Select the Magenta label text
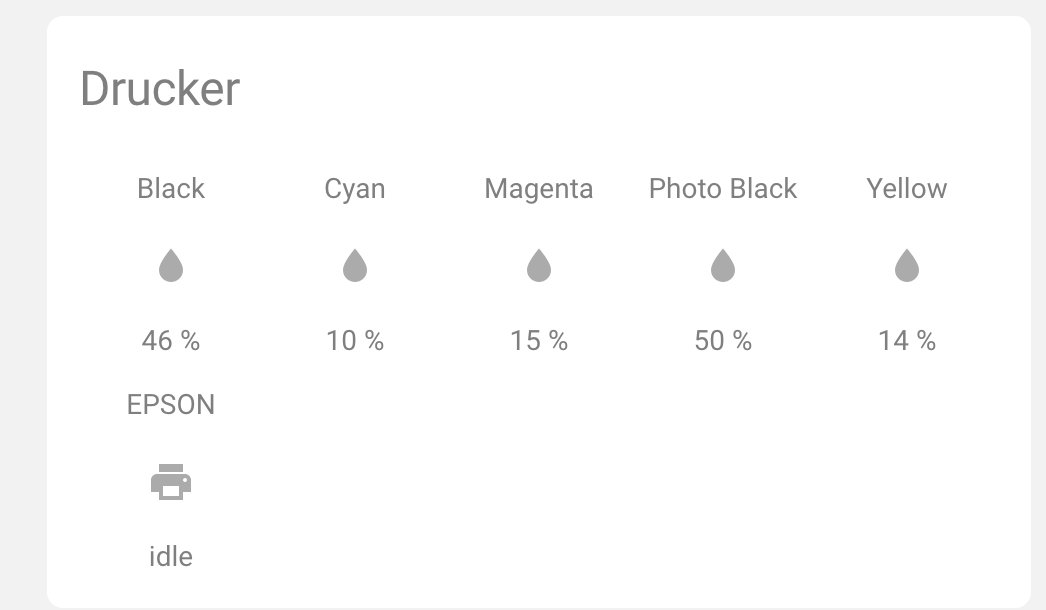Screen dimensions: 1046x610 pos(539,189)
